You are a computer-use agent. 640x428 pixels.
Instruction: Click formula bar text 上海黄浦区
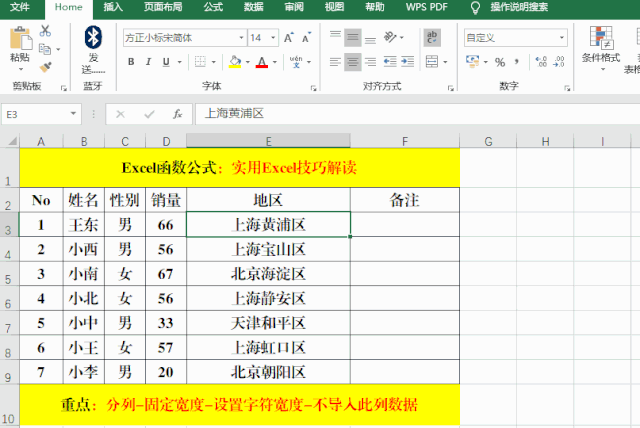point(234,113)
